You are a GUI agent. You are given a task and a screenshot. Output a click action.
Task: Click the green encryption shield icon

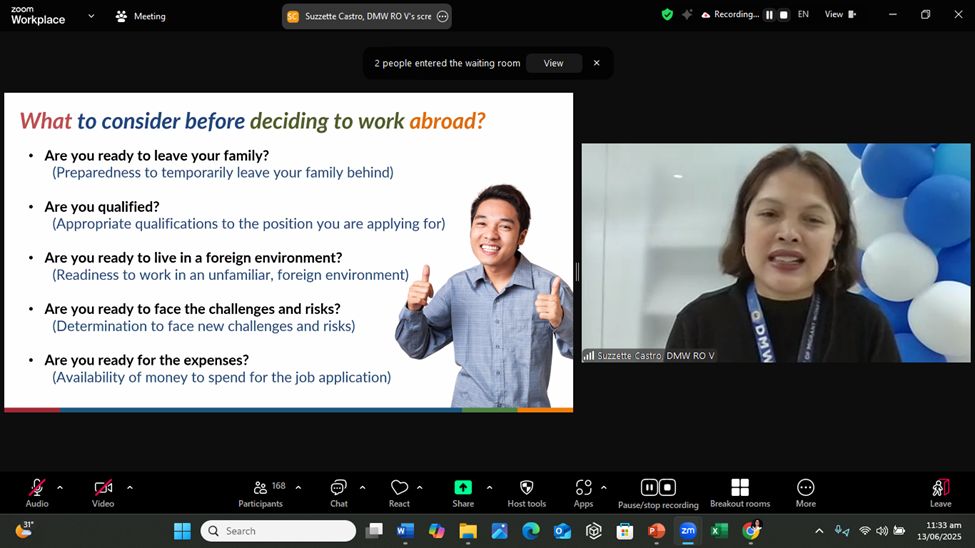pyautogui.click(x=667, y=15)
